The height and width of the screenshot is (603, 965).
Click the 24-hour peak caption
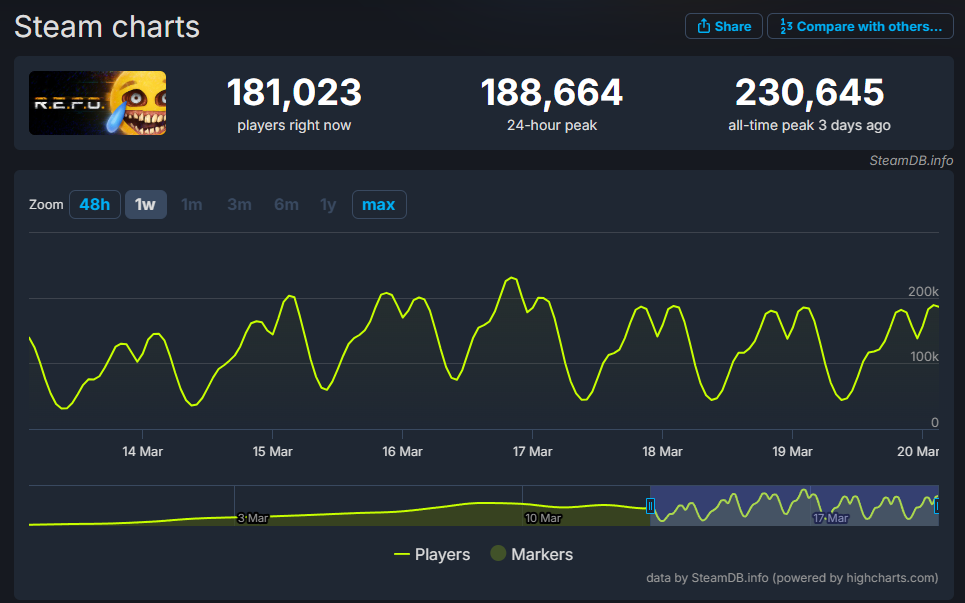pos(552,126)
